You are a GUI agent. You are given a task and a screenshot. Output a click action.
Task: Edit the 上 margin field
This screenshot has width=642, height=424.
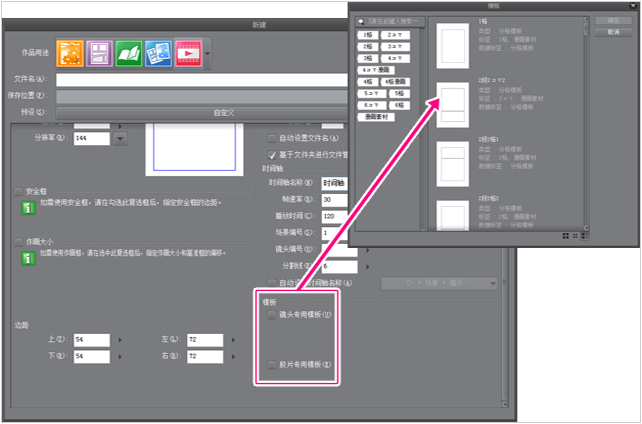point(92,340)
